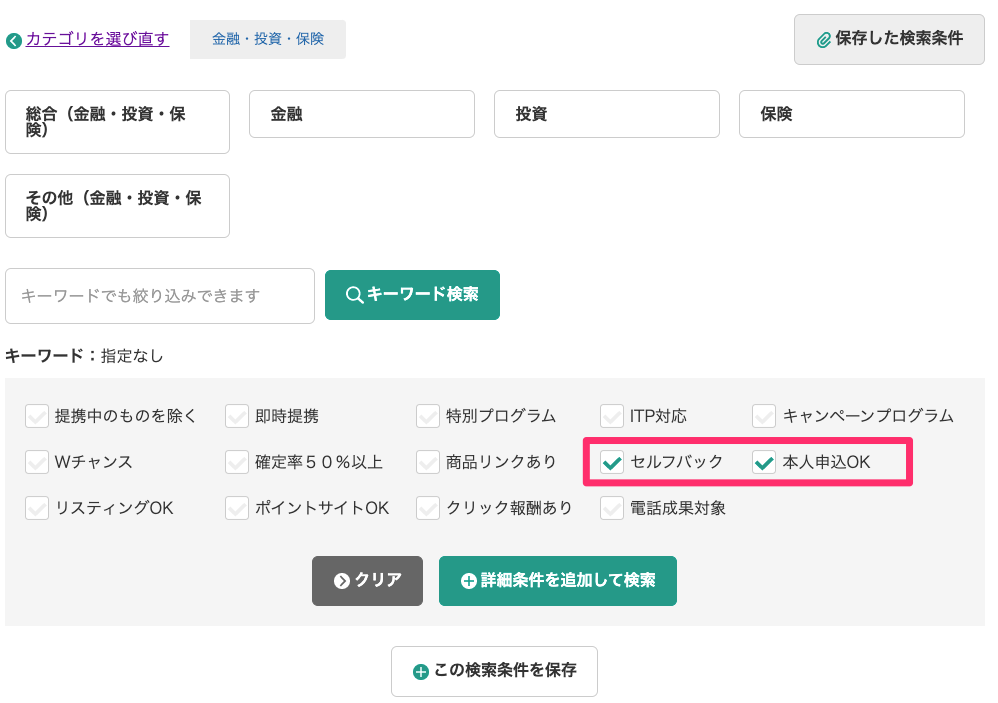The image size is (998, 703).
Task: Select the 金融 subcategory tab
Action: 362,114
